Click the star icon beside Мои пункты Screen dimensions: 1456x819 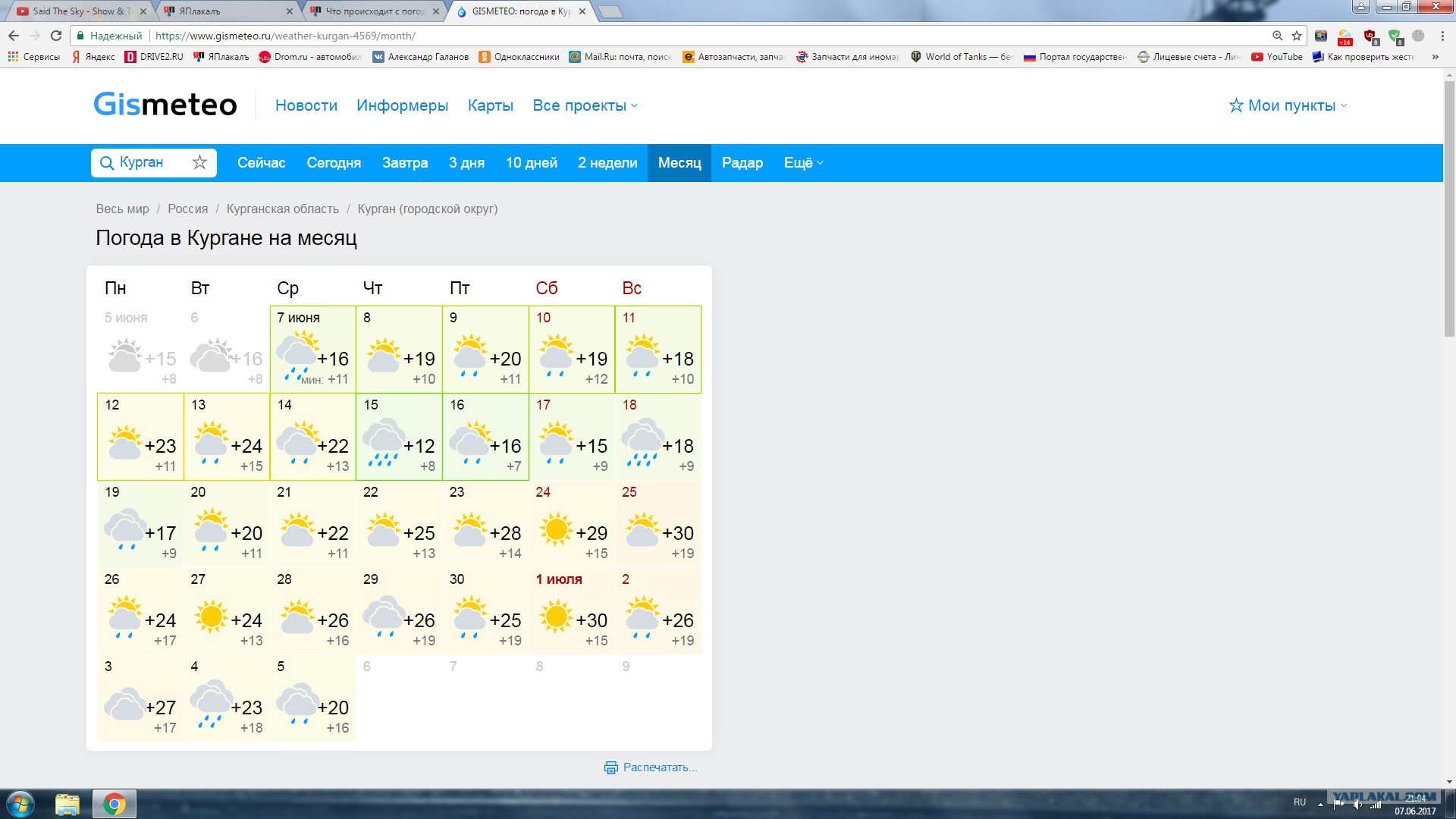(1236, 105)
